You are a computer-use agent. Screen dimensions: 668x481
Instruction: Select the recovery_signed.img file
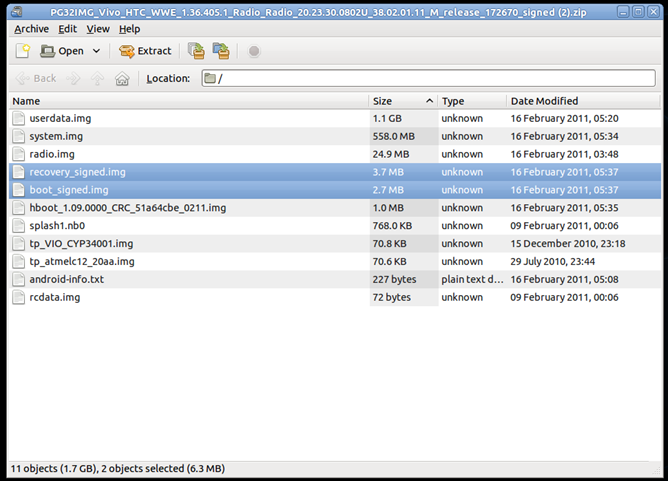click(335, 172)
